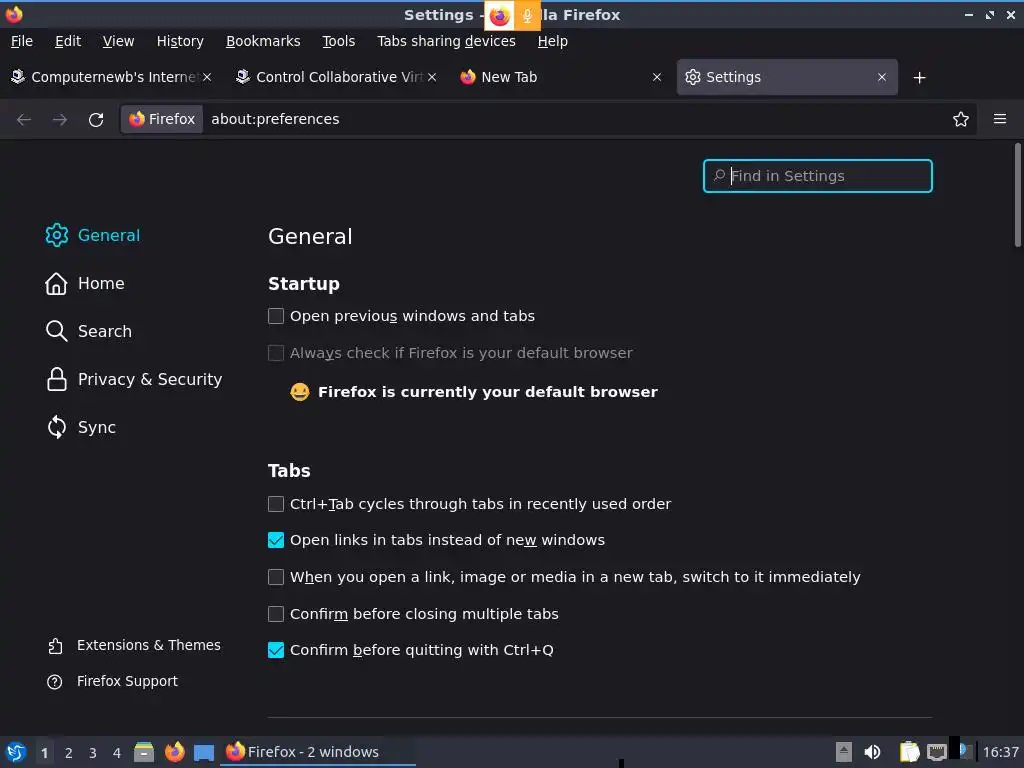Screen dimensions: 1024x768
Task: Switch to workspace 1 in the taskbar
Action: click(44, 753)
